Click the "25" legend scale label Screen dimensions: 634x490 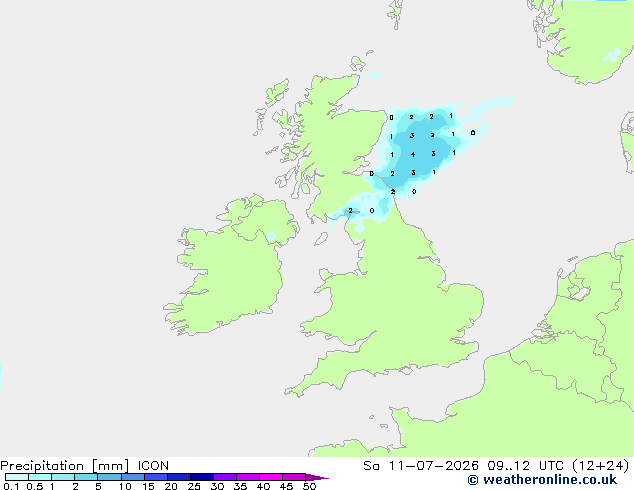(x=194, y=486)
